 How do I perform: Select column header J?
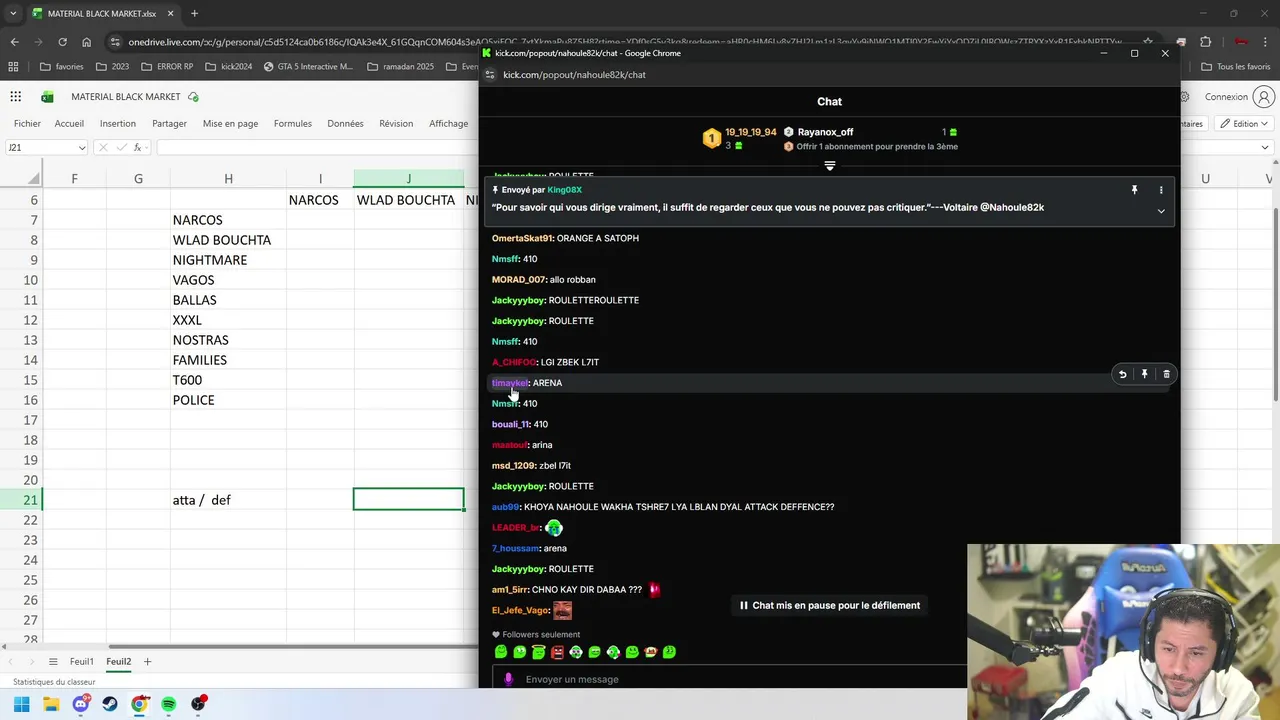408,179
